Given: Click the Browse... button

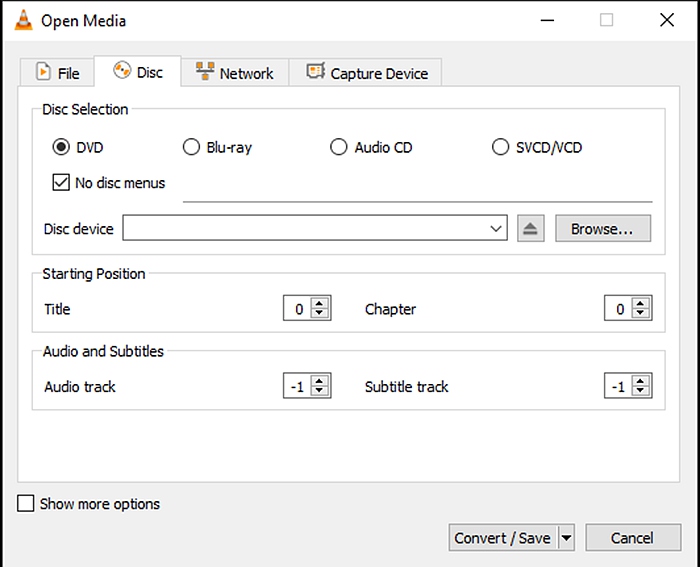Looking at the screenshot, I should point(603,229).
